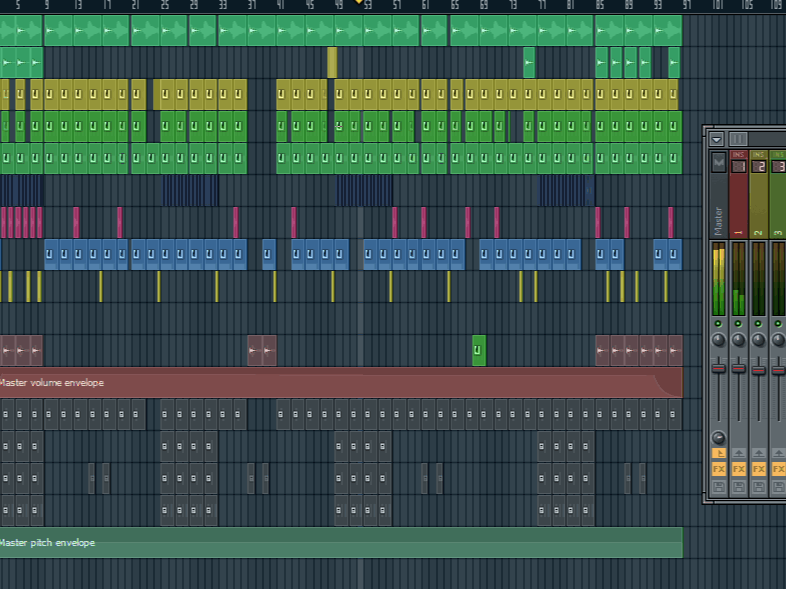Toggle mute LED on insert track 2
Image resolution: width=786 pixels, height=589 pixels.
tap(758, 325)
